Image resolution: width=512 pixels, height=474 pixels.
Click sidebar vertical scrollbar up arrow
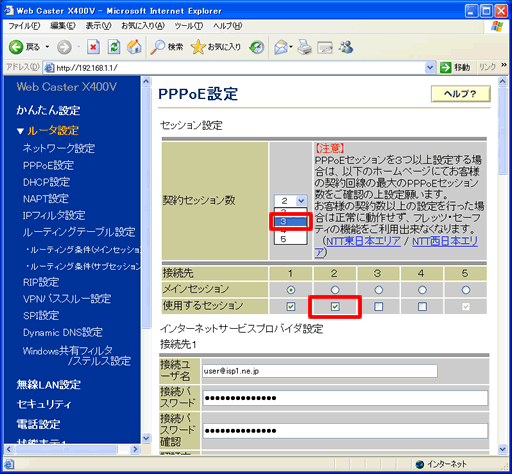(146, 81)
